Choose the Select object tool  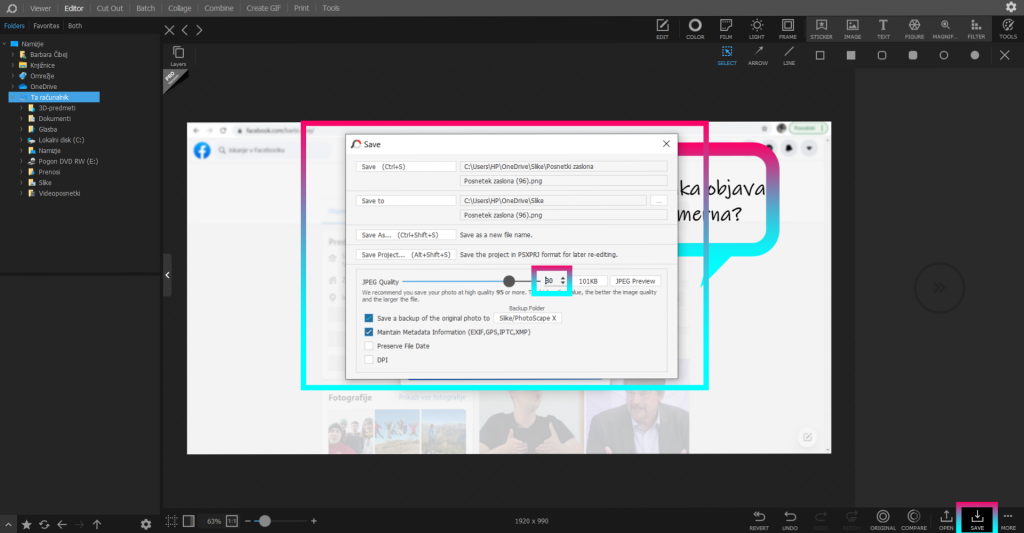727,56
